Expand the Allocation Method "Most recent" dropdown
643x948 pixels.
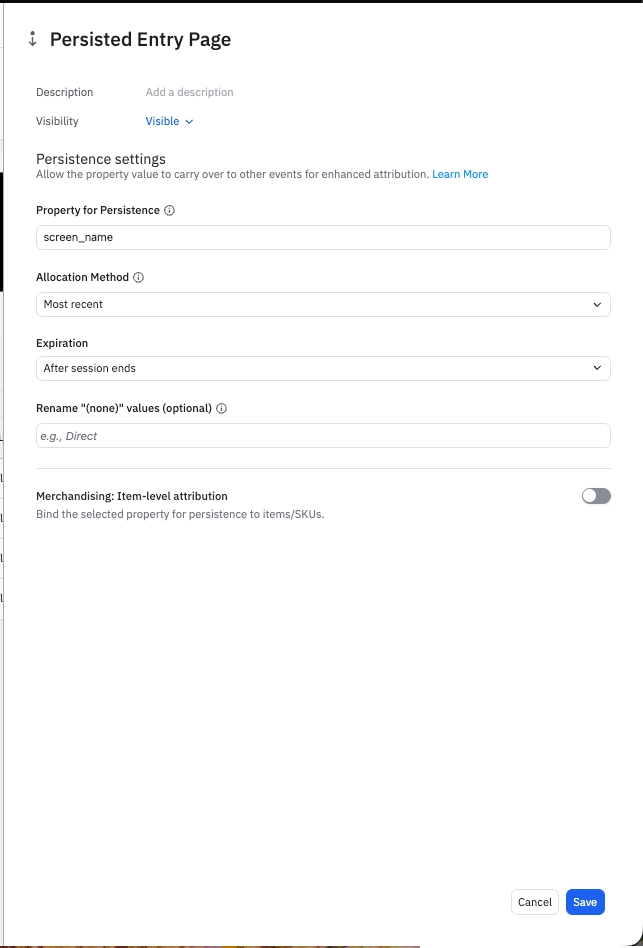coord(322,304)
